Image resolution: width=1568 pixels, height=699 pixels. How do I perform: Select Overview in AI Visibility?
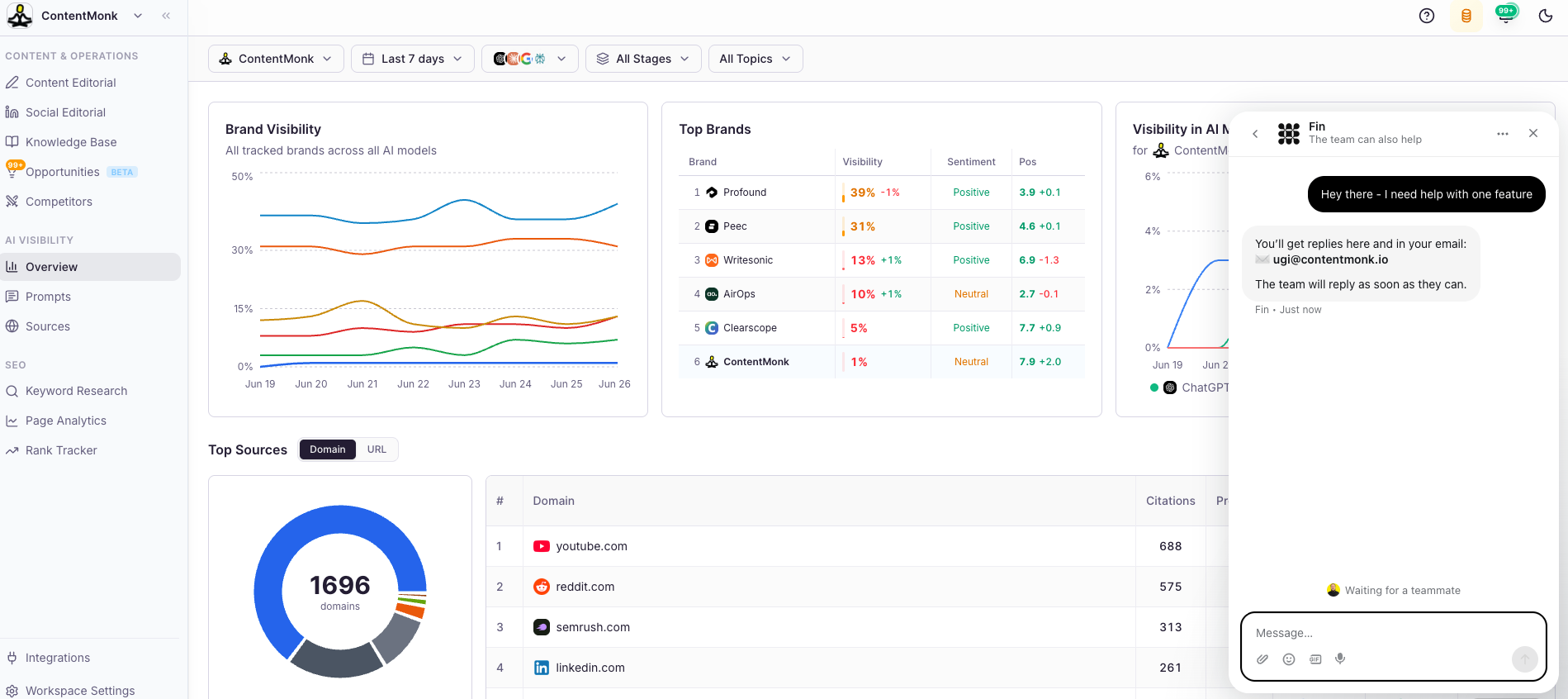click(x=91, y=267)
